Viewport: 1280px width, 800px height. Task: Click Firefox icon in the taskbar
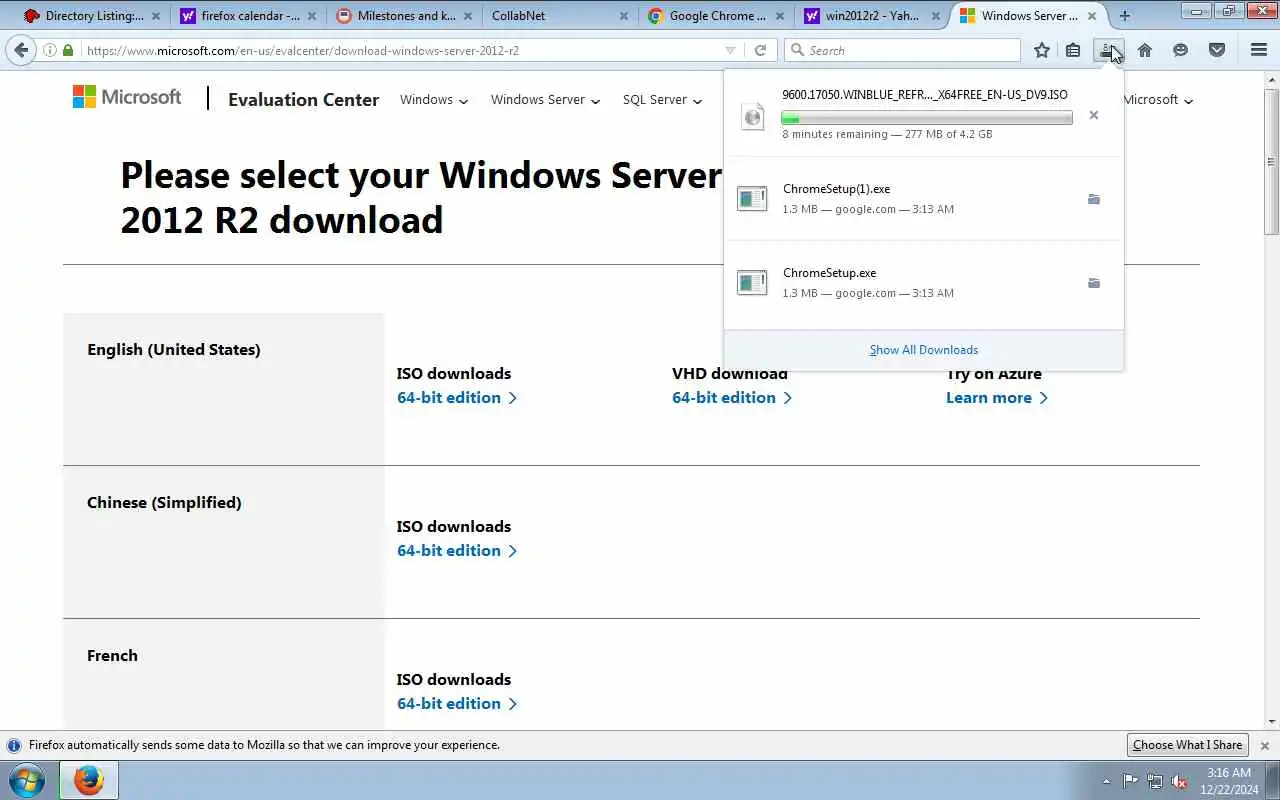click(x=89, y=780)
